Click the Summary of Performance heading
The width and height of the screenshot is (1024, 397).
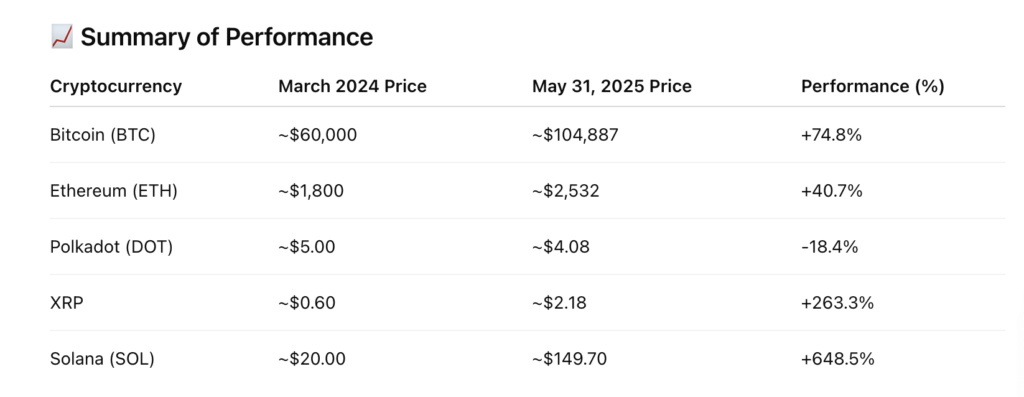tap(227, 38)
